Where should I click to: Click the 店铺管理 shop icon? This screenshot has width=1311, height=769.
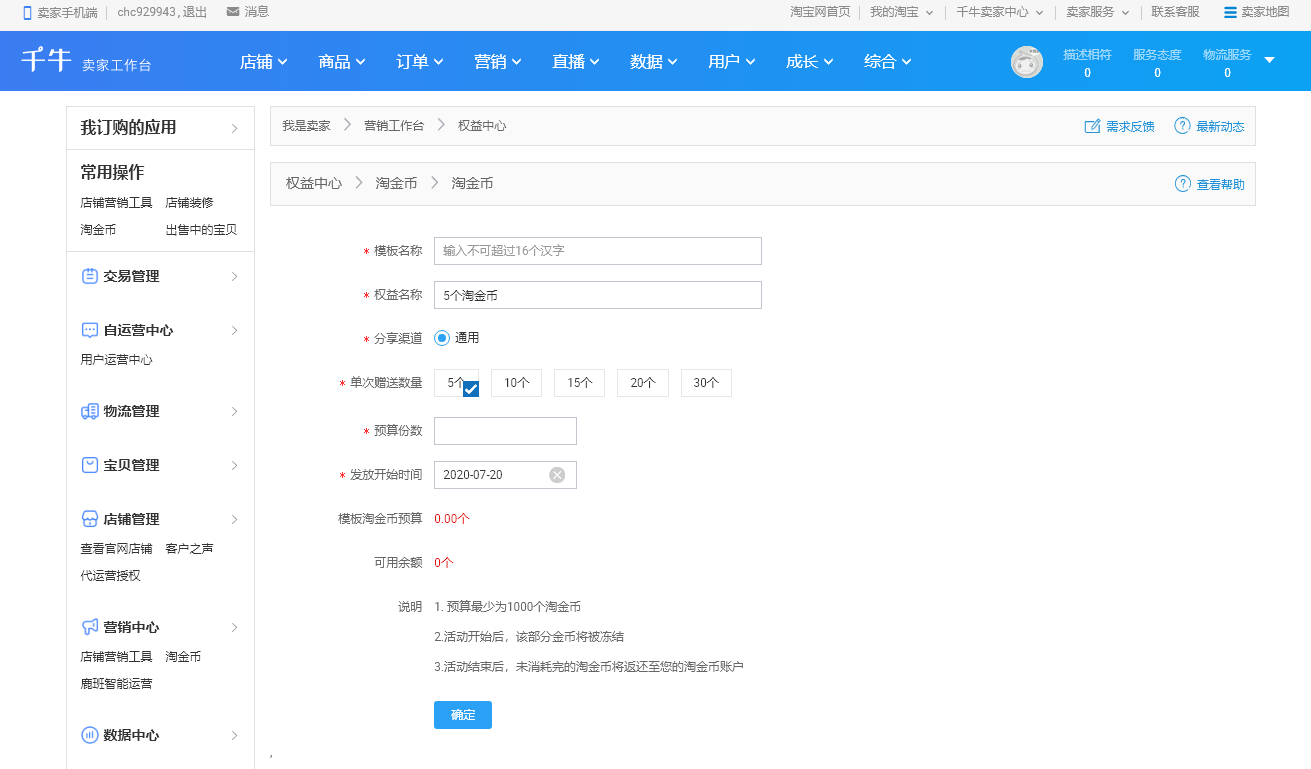tap(89, 519)
